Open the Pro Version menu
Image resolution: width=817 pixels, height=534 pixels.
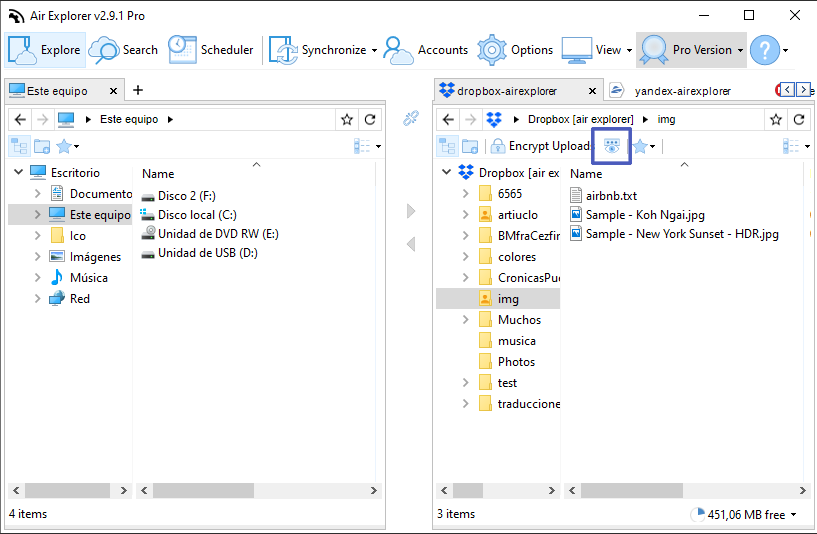[x=691, y=50]
